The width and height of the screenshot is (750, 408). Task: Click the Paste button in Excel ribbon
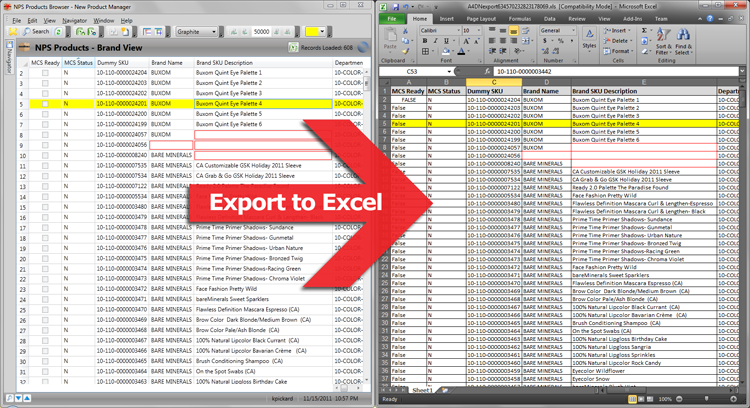point(390,38)
